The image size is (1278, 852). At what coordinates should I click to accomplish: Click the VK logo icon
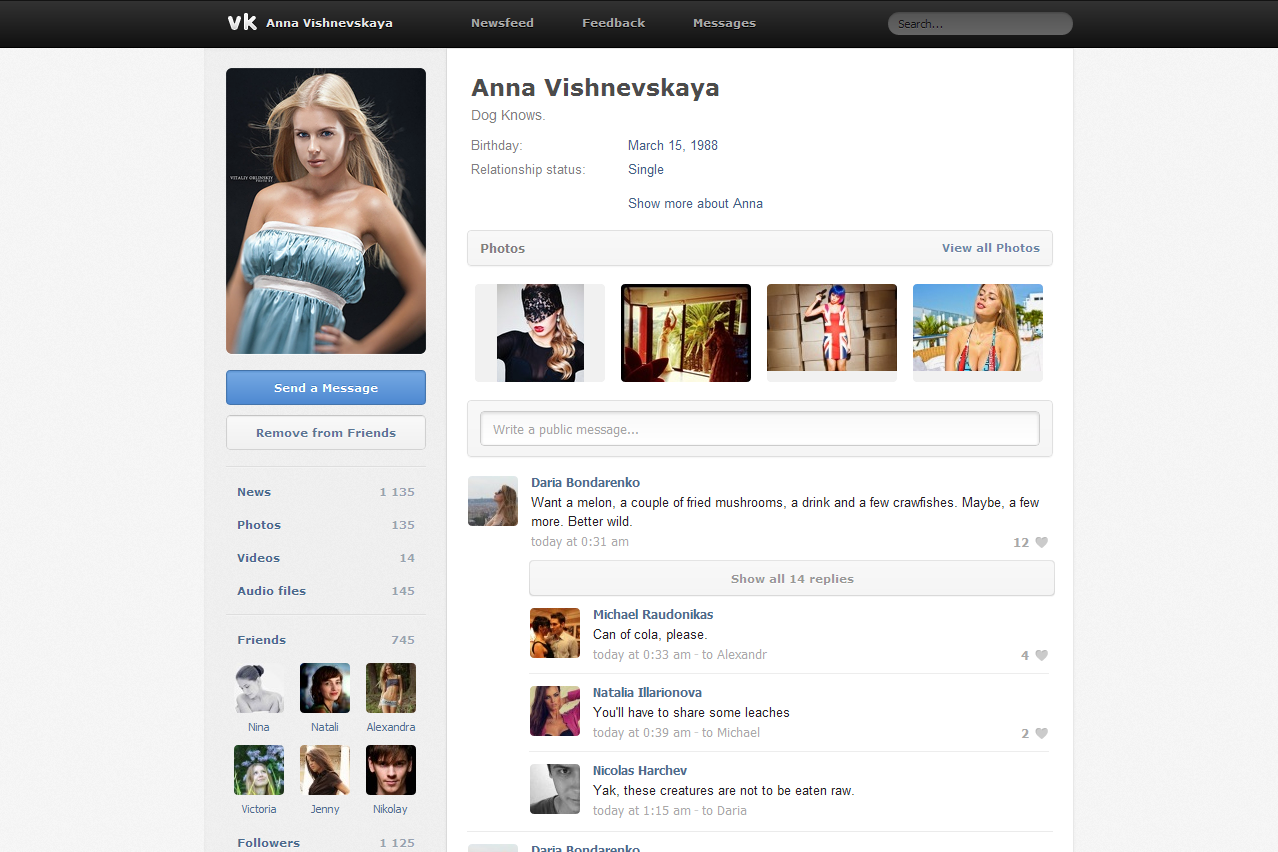pos(242,23)
